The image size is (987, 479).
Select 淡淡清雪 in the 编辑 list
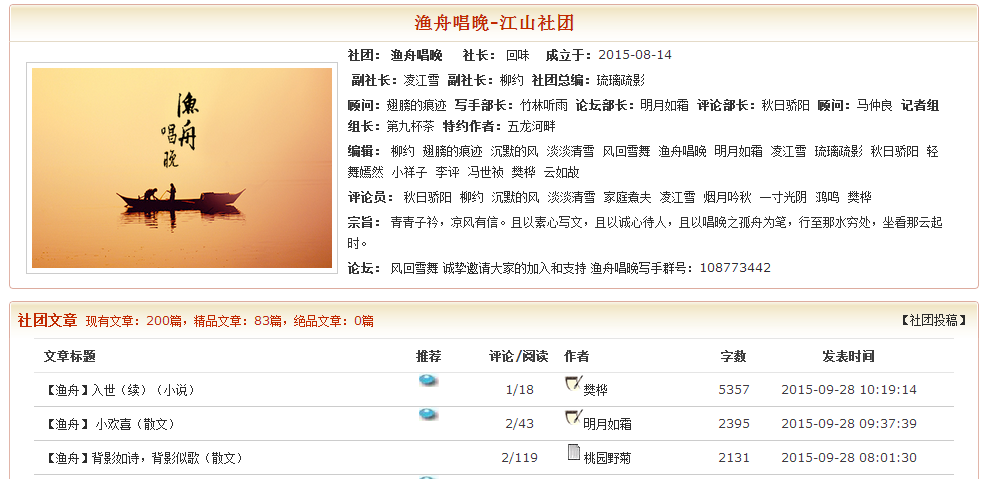tap(570, 152)
